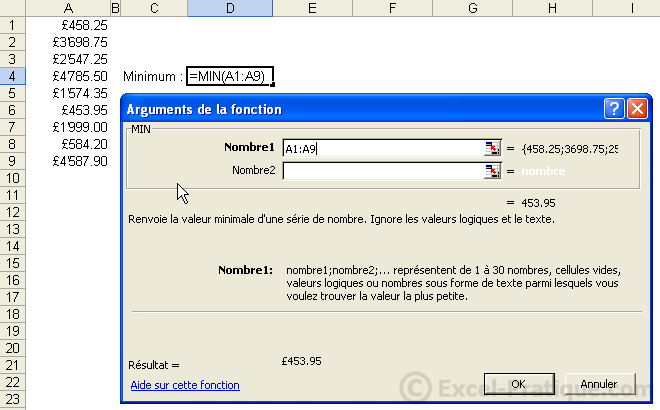This screenshot has height=410, width=660.
Task: Select row 21 header
Action: [x=12, y=365]
